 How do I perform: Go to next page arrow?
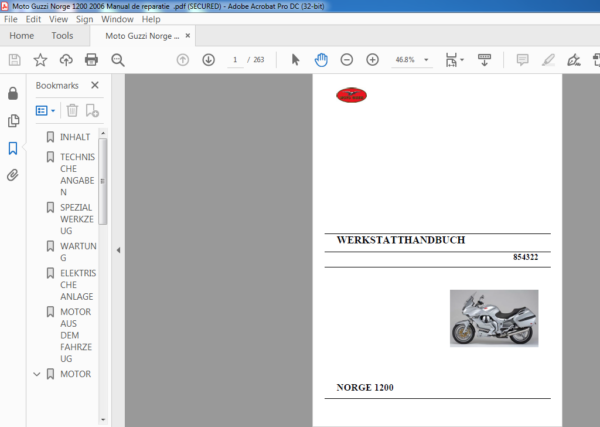coord(209,60)
